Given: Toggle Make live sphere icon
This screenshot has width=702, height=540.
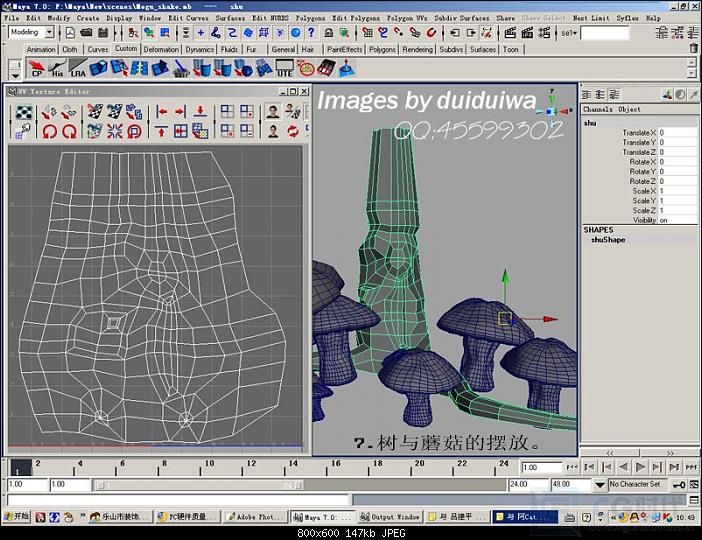Looking at the screenshot, I should tap(295, 33).
